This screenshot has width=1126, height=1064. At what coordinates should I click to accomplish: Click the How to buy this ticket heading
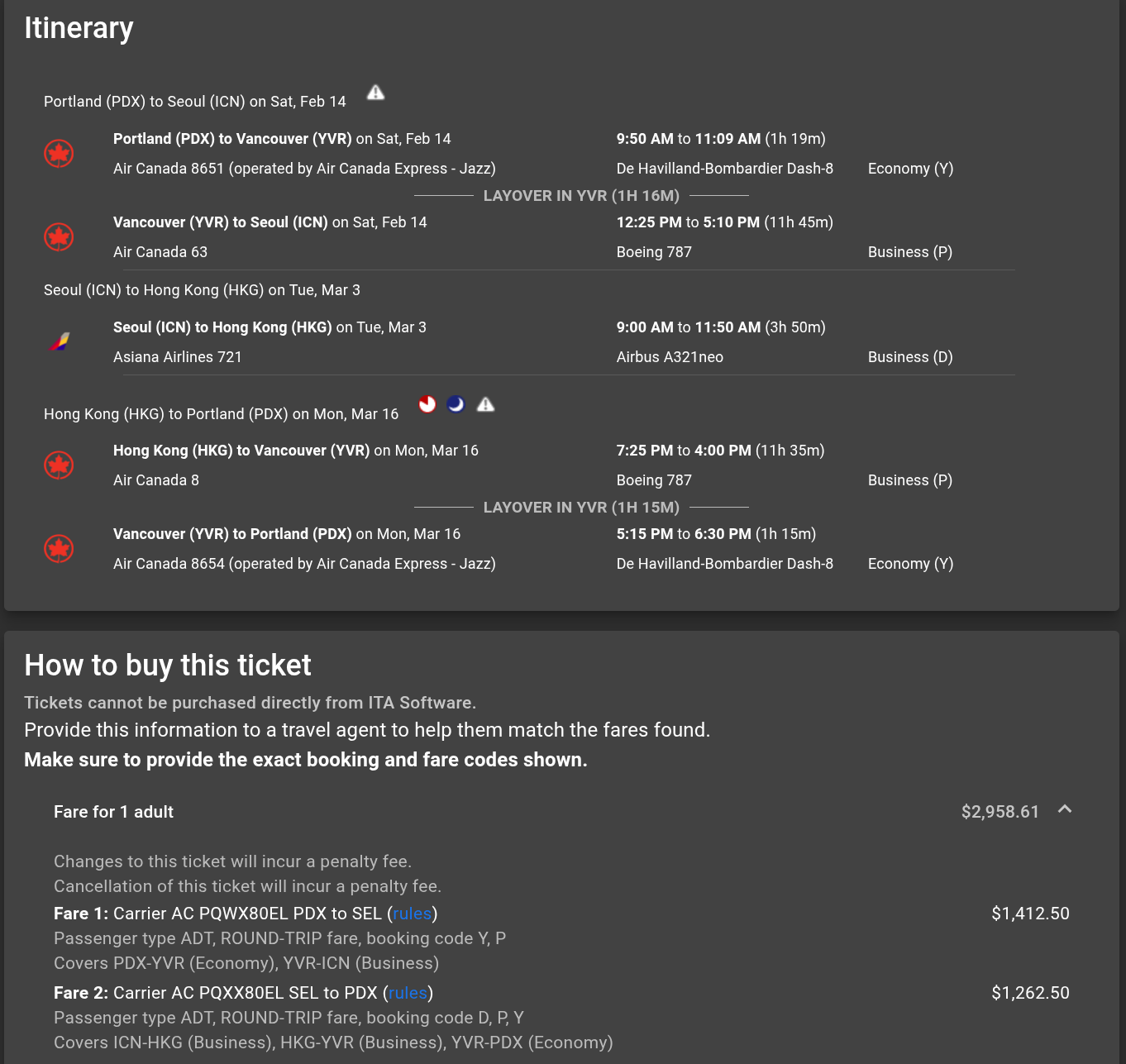[168, 666]
